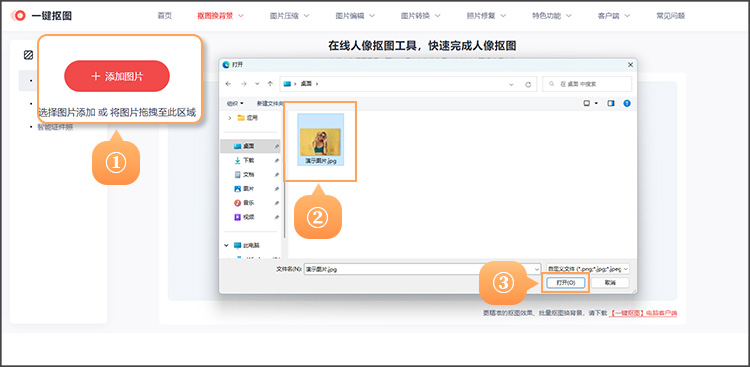Click the 一键抠图 logo icon
750x367 pixels.
point(19,16)
